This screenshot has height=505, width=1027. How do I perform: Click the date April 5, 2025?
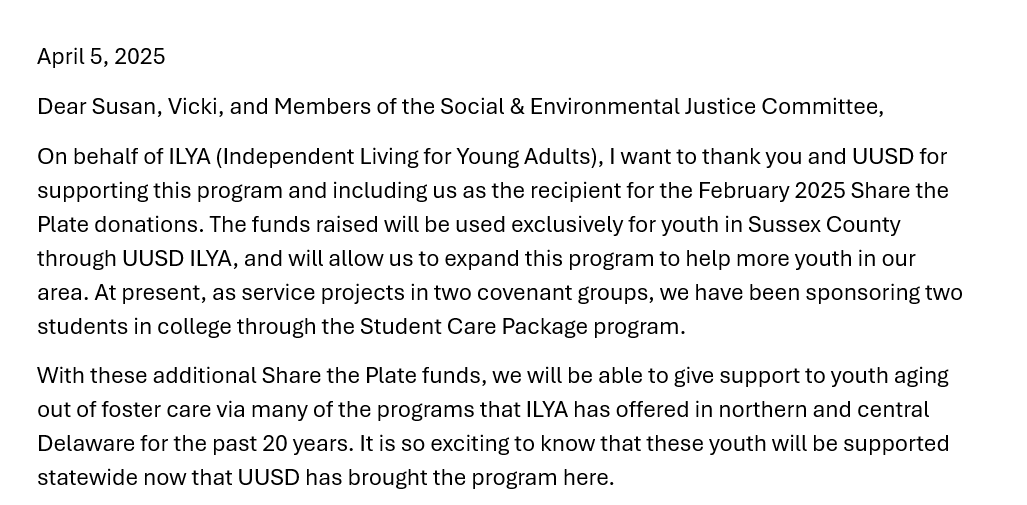101,57
